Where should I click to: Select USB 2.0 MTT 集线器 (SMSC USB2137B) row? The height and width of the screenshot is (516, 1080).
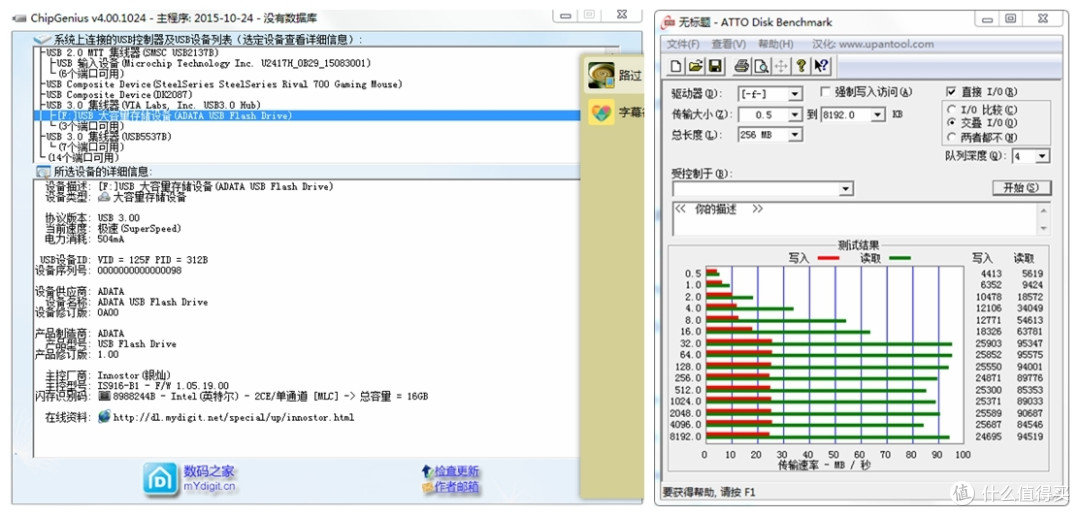[x=132, y=52]
